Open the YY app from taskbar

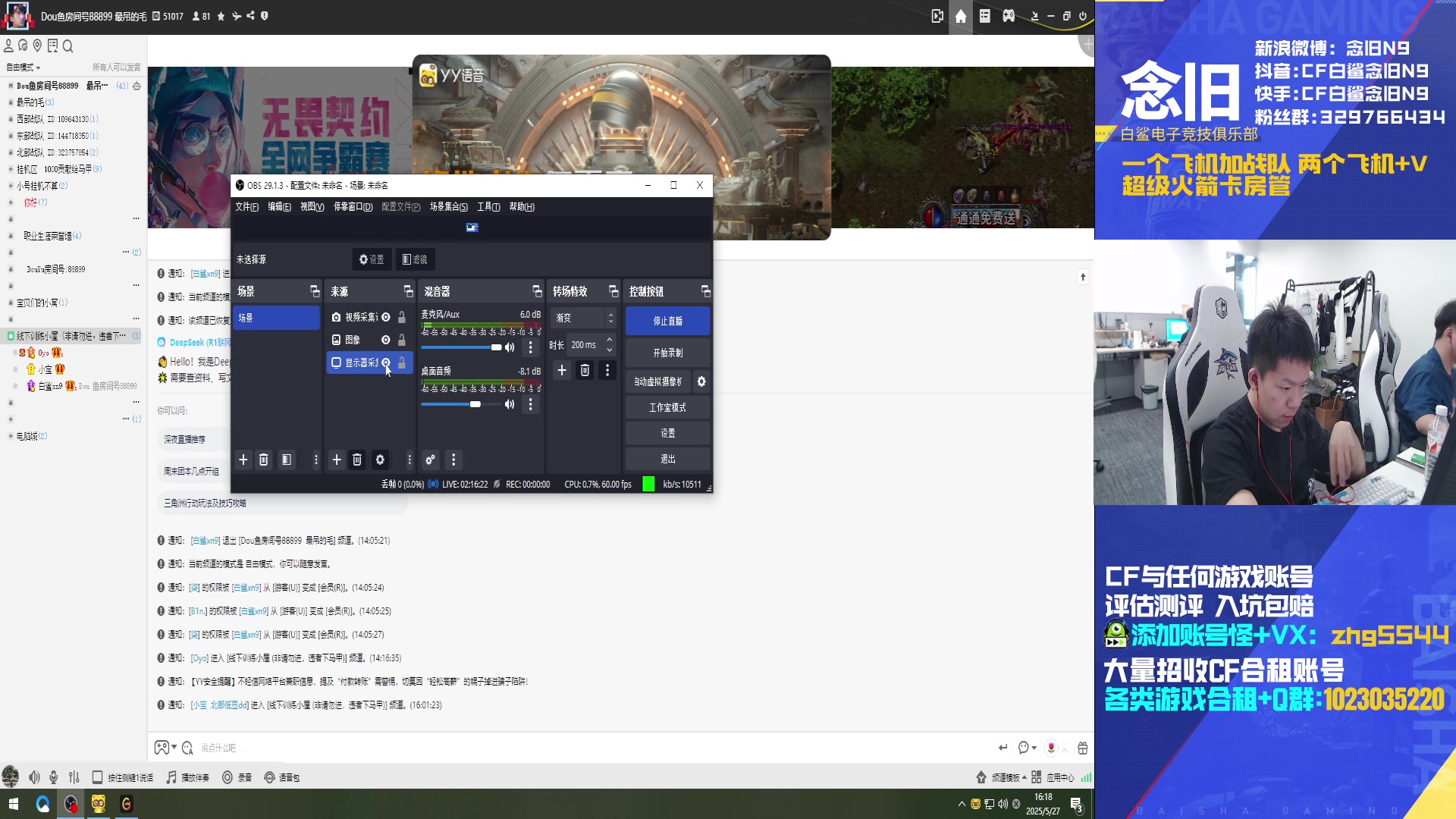tap(99, 804)
